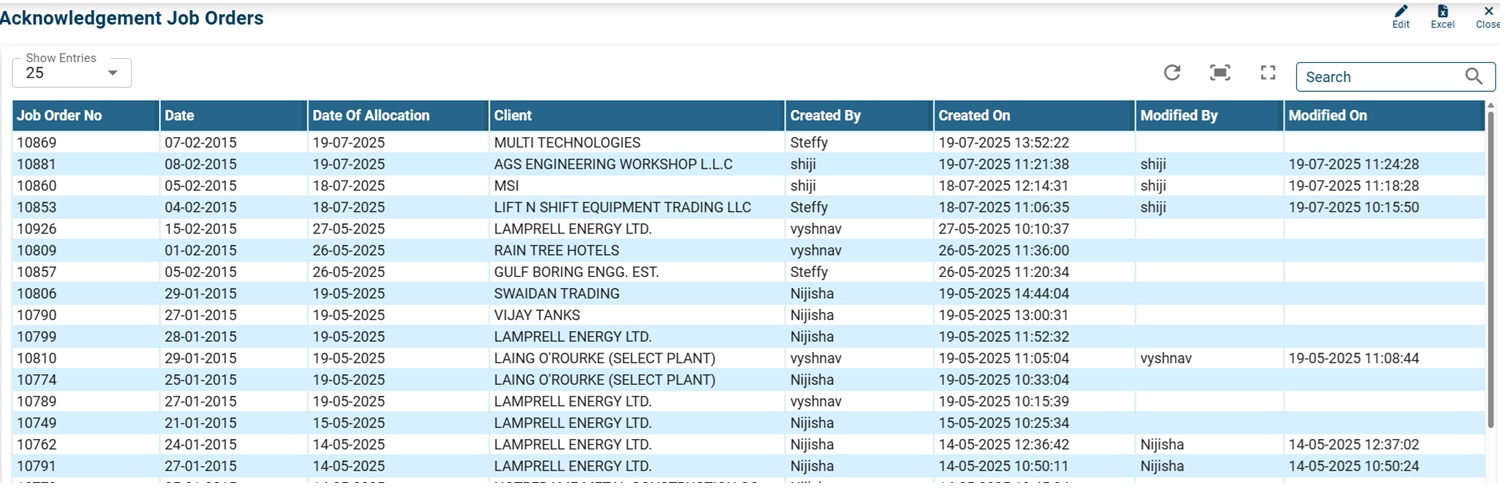Screen dimensions: 1505x492
Task: Click the Modified By column header
Action: pos(1178,116)
